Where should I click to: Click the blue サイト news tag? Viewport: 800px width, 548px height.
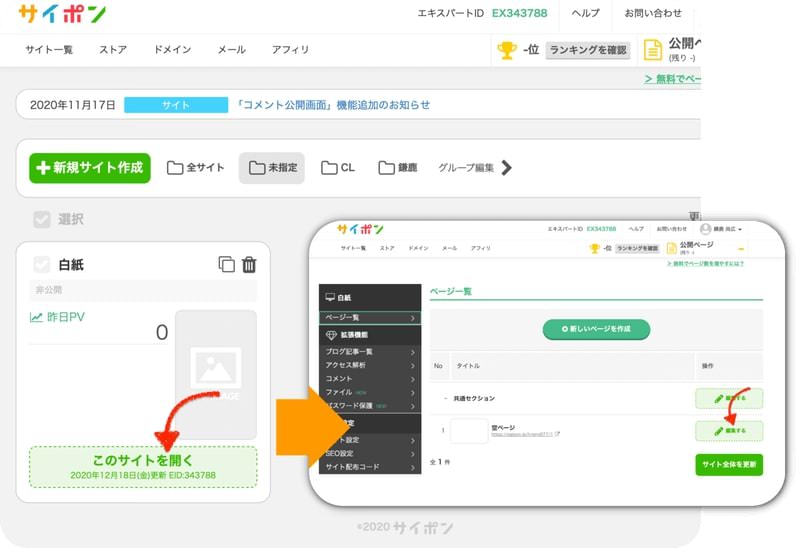[176, 105]
